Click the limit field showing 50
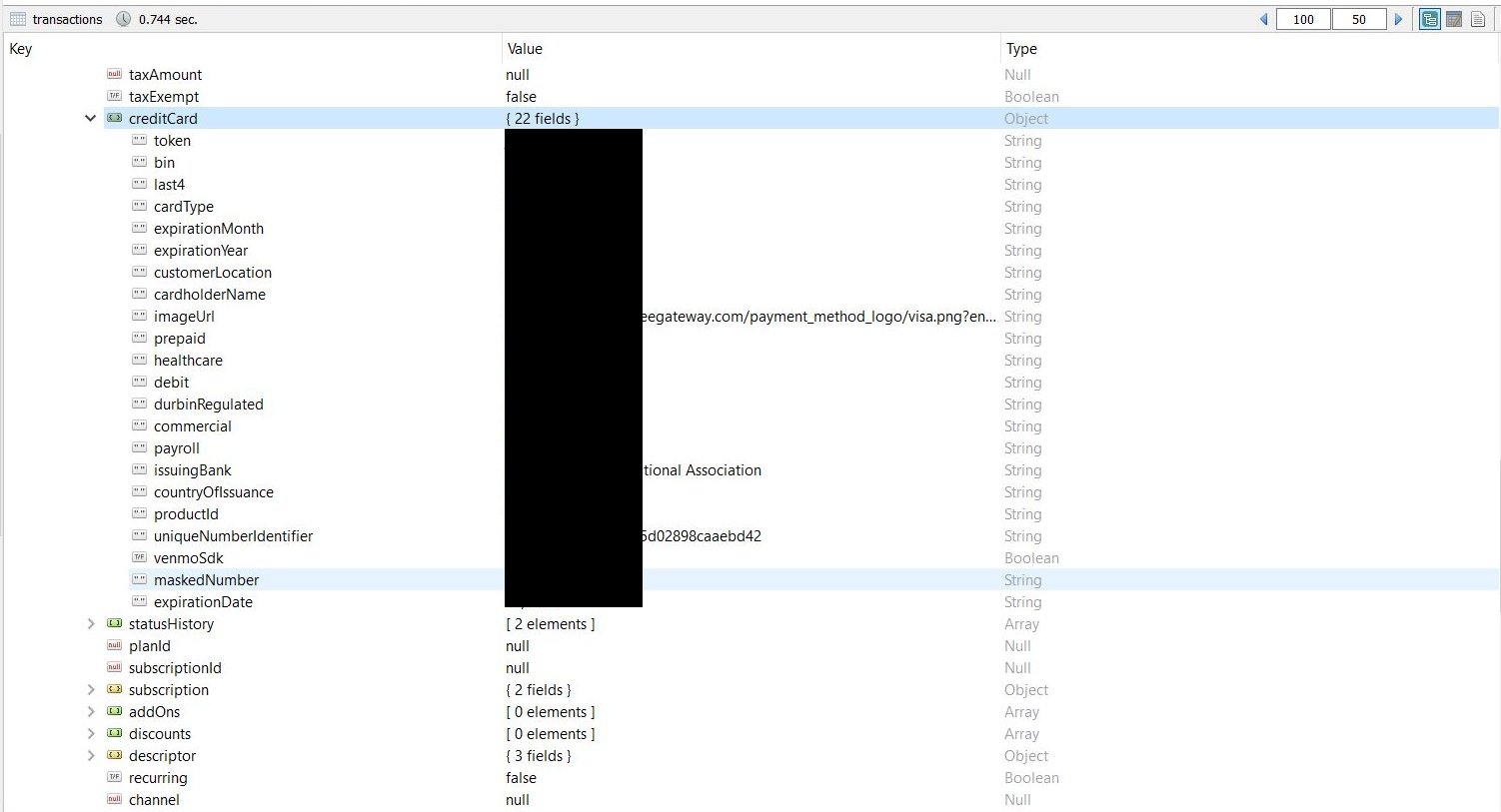Viewport: 1501px width, 812px height. pyautogui.click(x=1358, y=19)
